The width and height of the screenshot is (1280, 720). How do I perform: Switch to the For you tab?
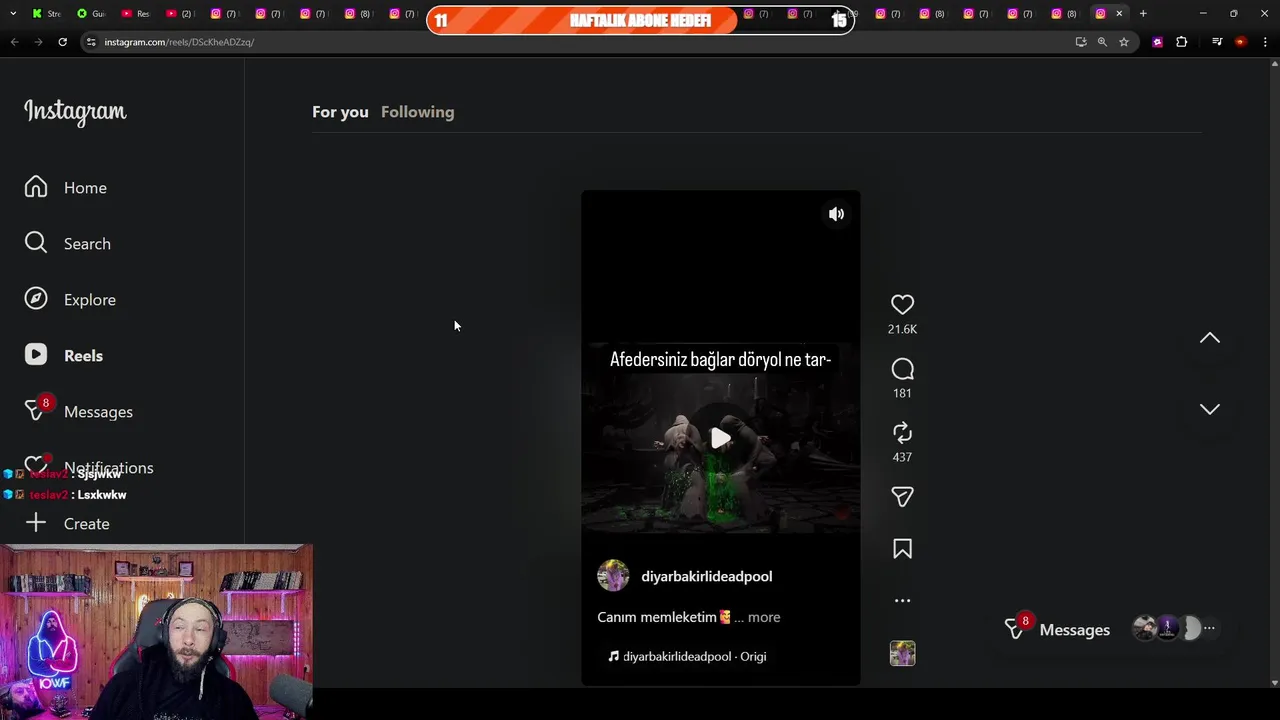(340, 112)
